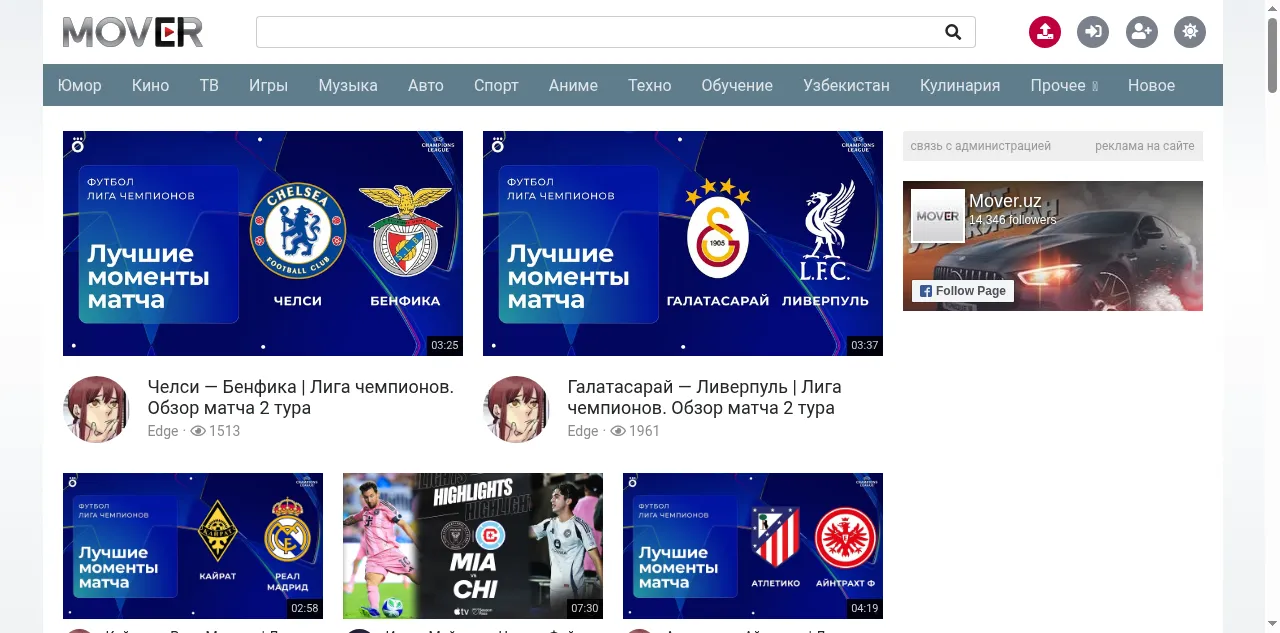This screenshot has width=1280, height=633.
Task: Open the Галатасарай — Ливерпуль video thumbnail
Action: [x=683, y=243]
